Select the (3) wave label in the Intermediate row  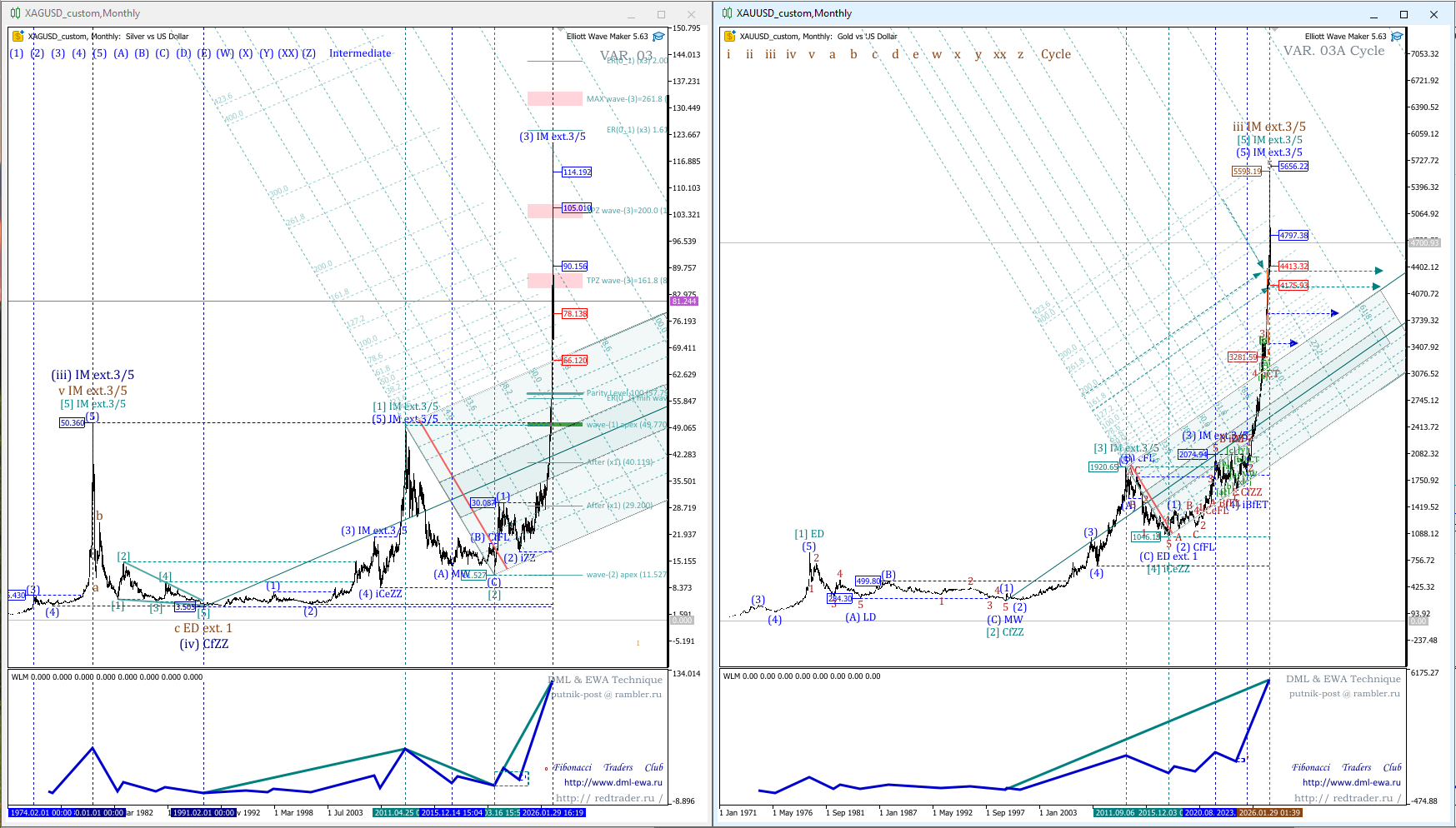(x=58, y=53)
